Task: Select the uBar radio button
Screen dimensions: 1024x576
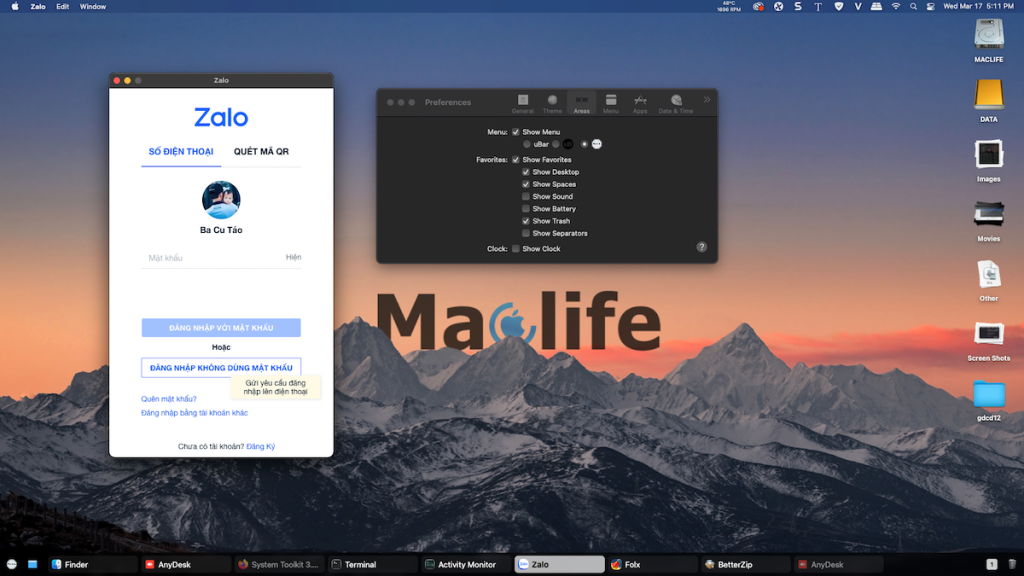Action: [x=527, y=144]
